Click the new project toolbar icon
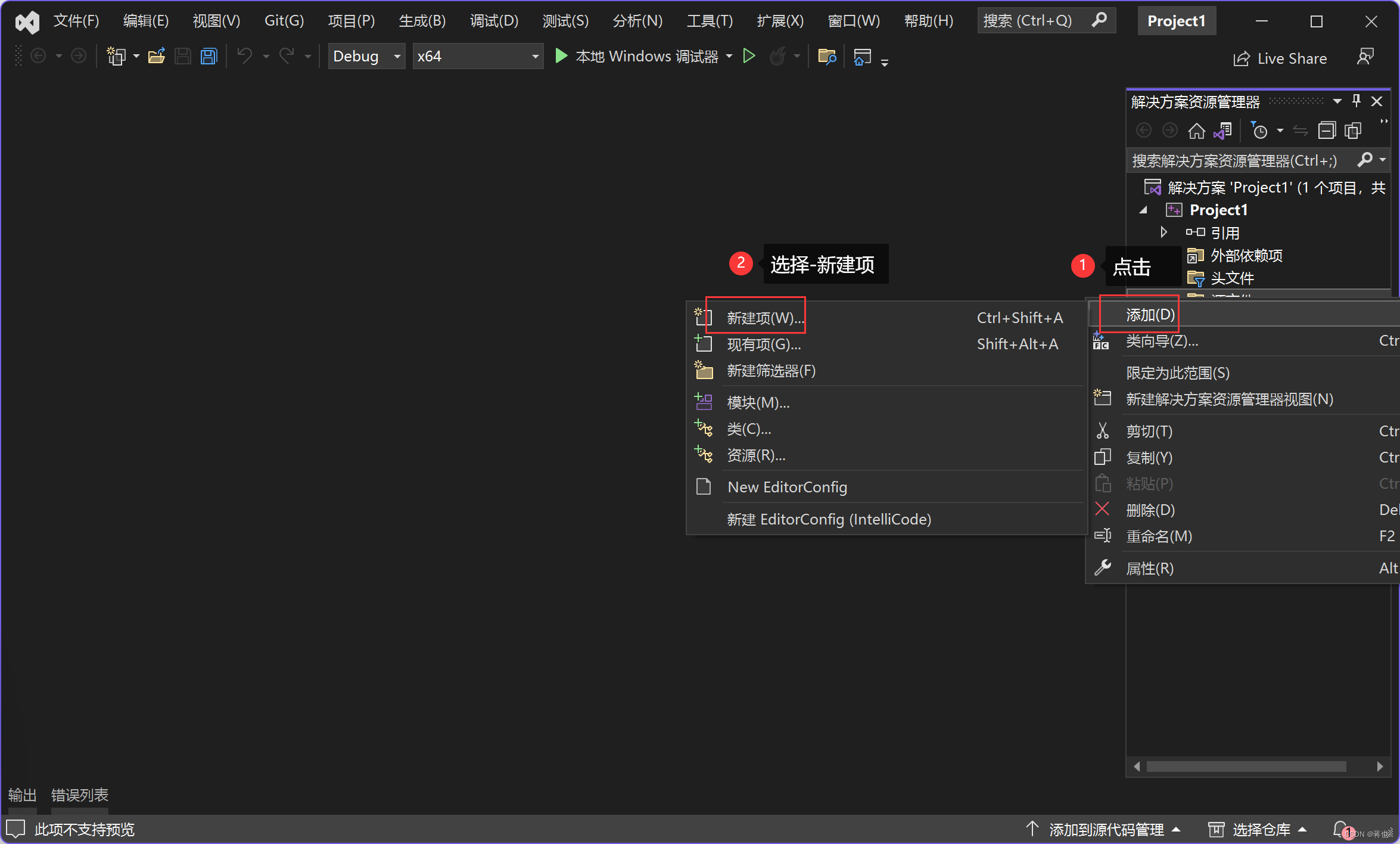 pos(116,57)
